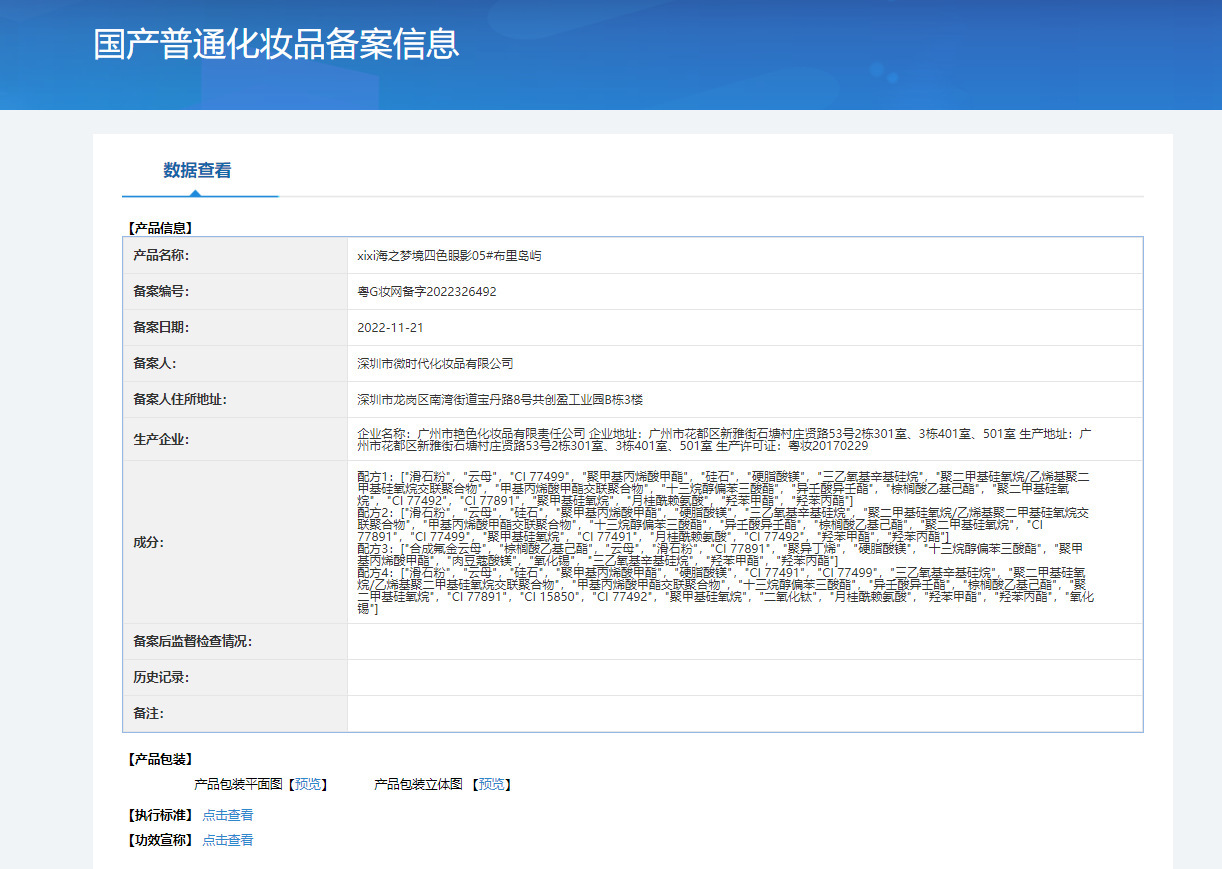
Task: Click the 产品名称 row label
Action: (x=161, y=255)
